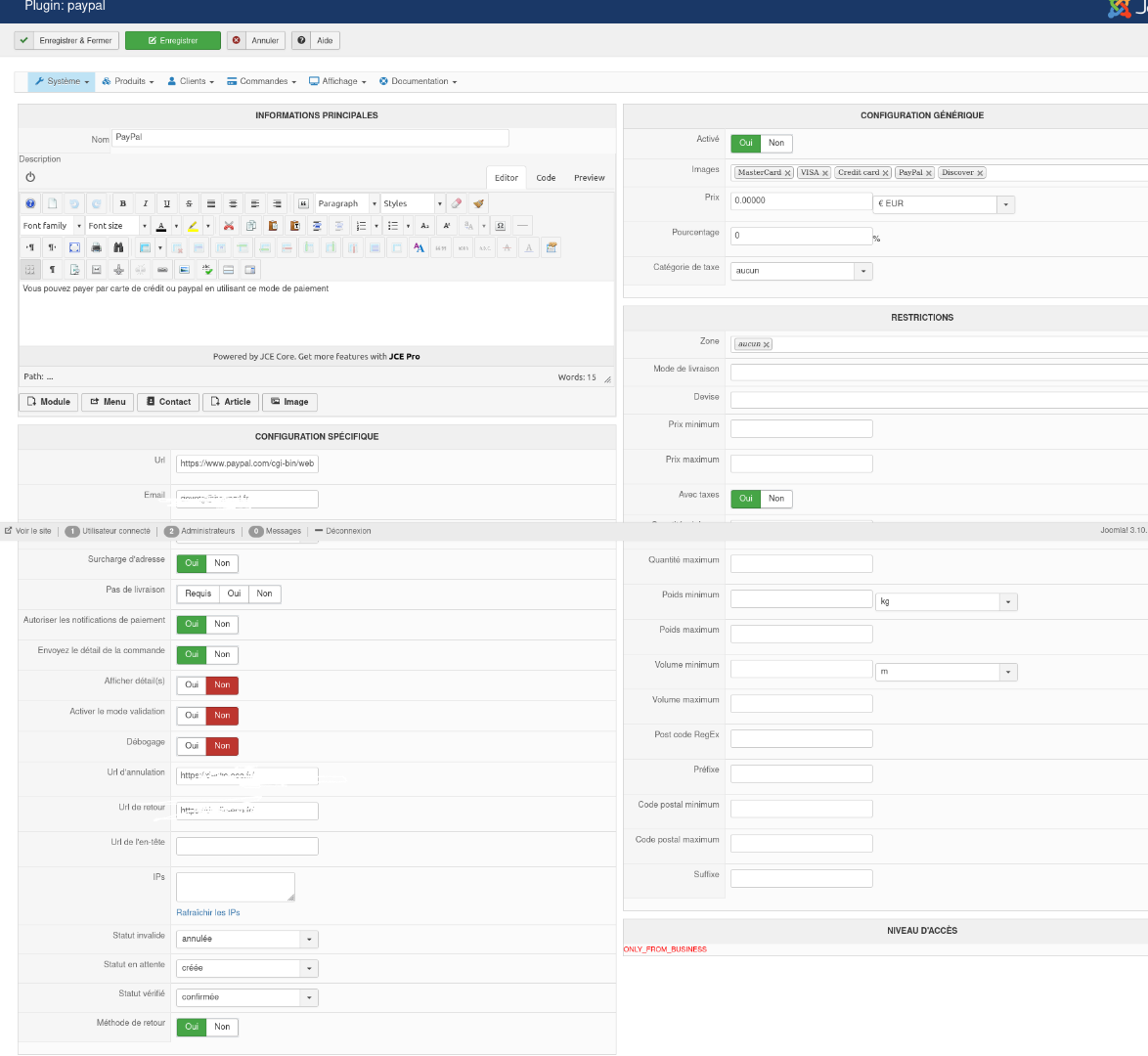Open the Affichage menu

click(337, 81)
